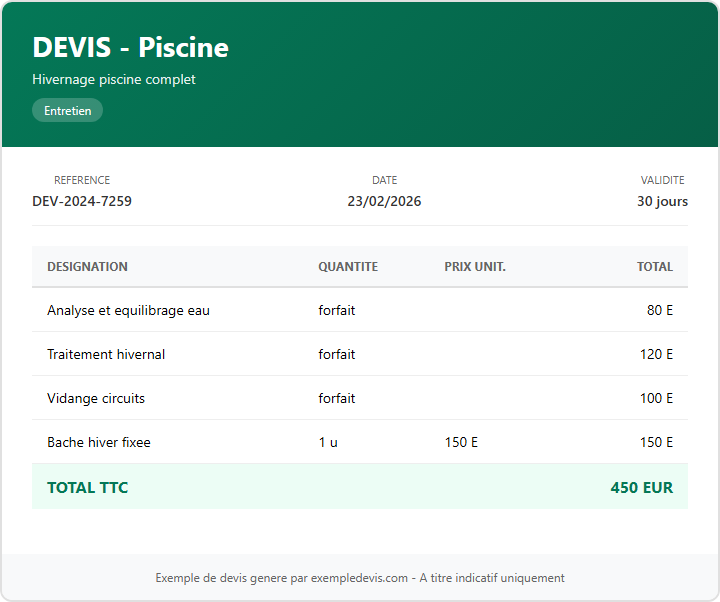Click the Hivernage piscine complet subtitle

point(114,79)
